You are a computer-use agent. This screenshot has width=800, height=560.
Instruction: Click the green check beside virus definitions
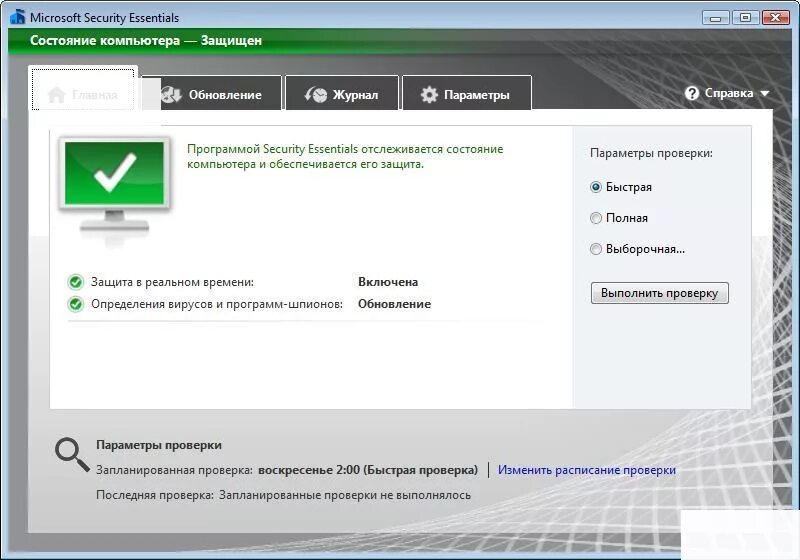pos(76,304)
